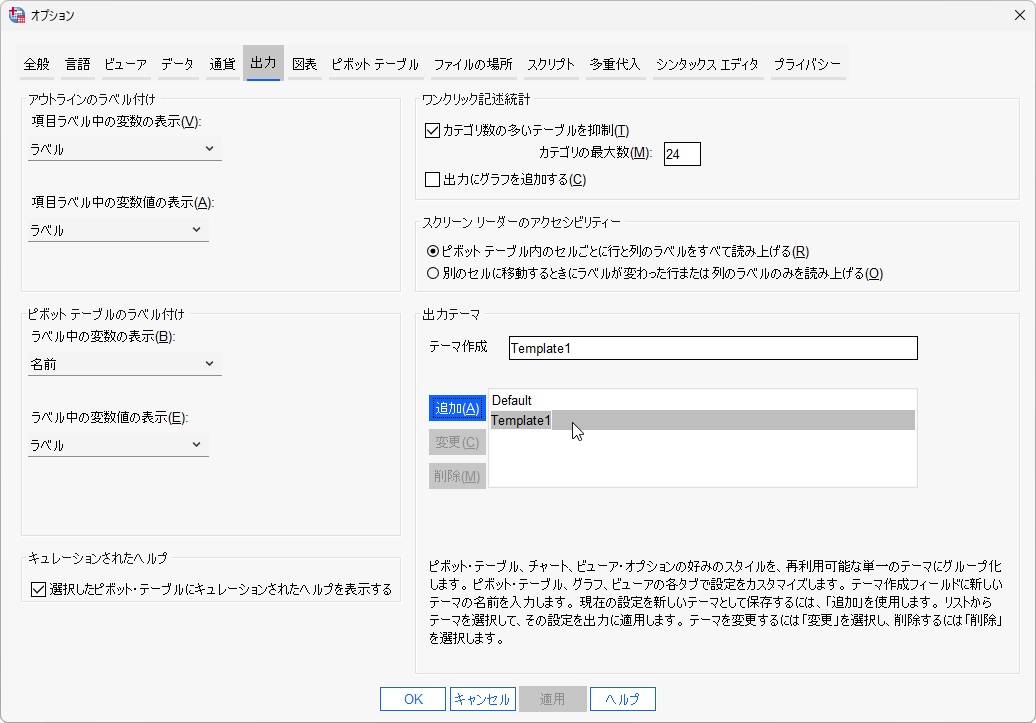Viewport: 1036px width, 723px height.
Task: Click the SPSS app icon in title bar
Action: pyautogui.click(x=17, y=15)
